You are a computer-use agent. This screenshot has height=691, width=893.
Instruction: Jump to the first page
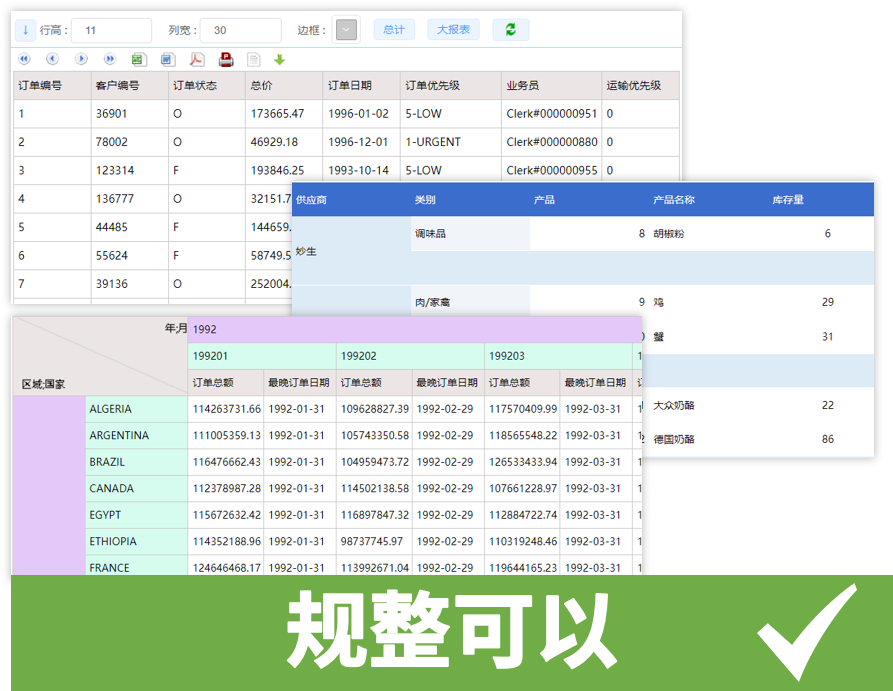(x=23, y=59)
